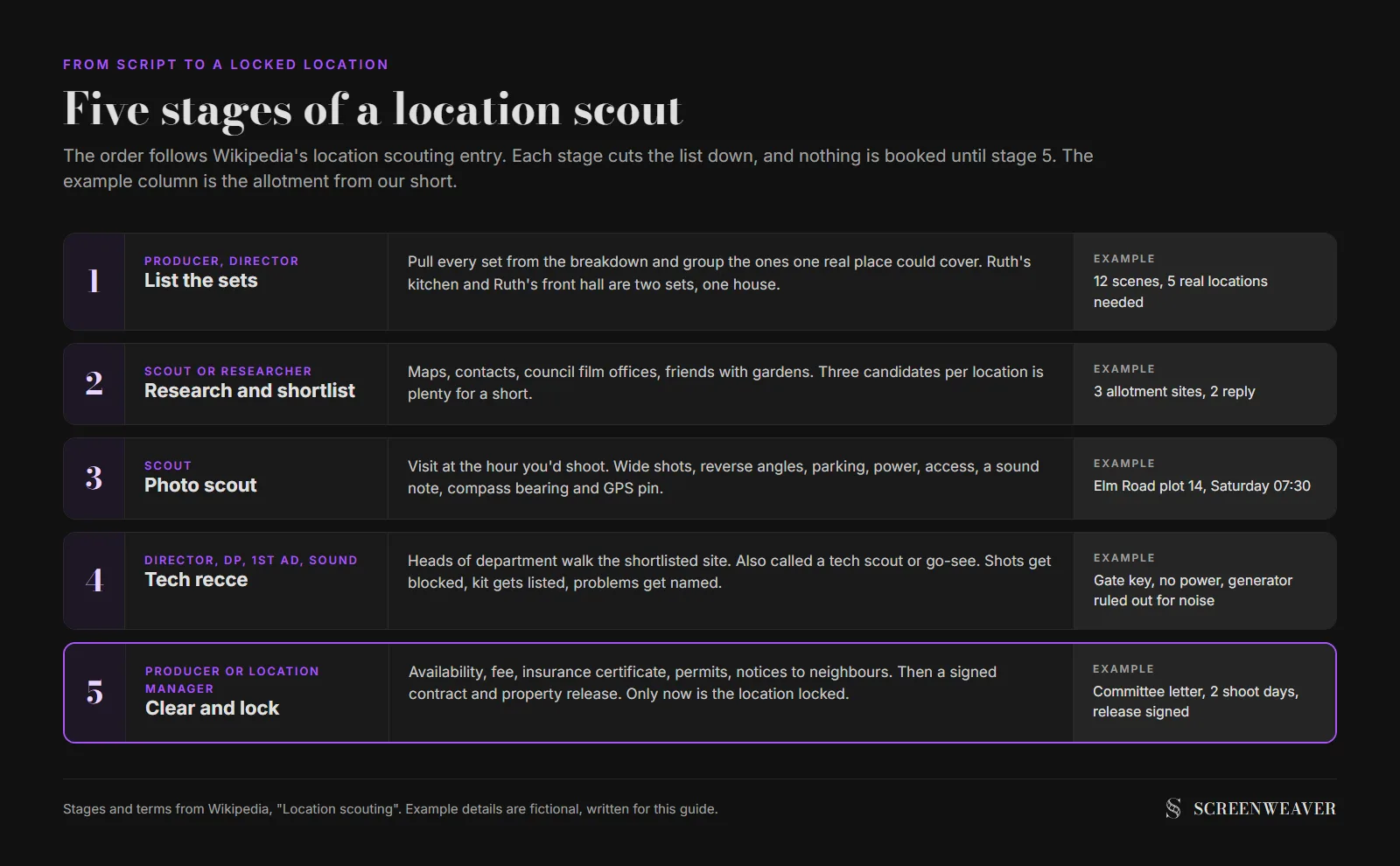The image size is (1400, 866).
Task: Click the footer note "Stages and terms from Wikipedia"
Action: pyautogui.click(x=390, y=809)
